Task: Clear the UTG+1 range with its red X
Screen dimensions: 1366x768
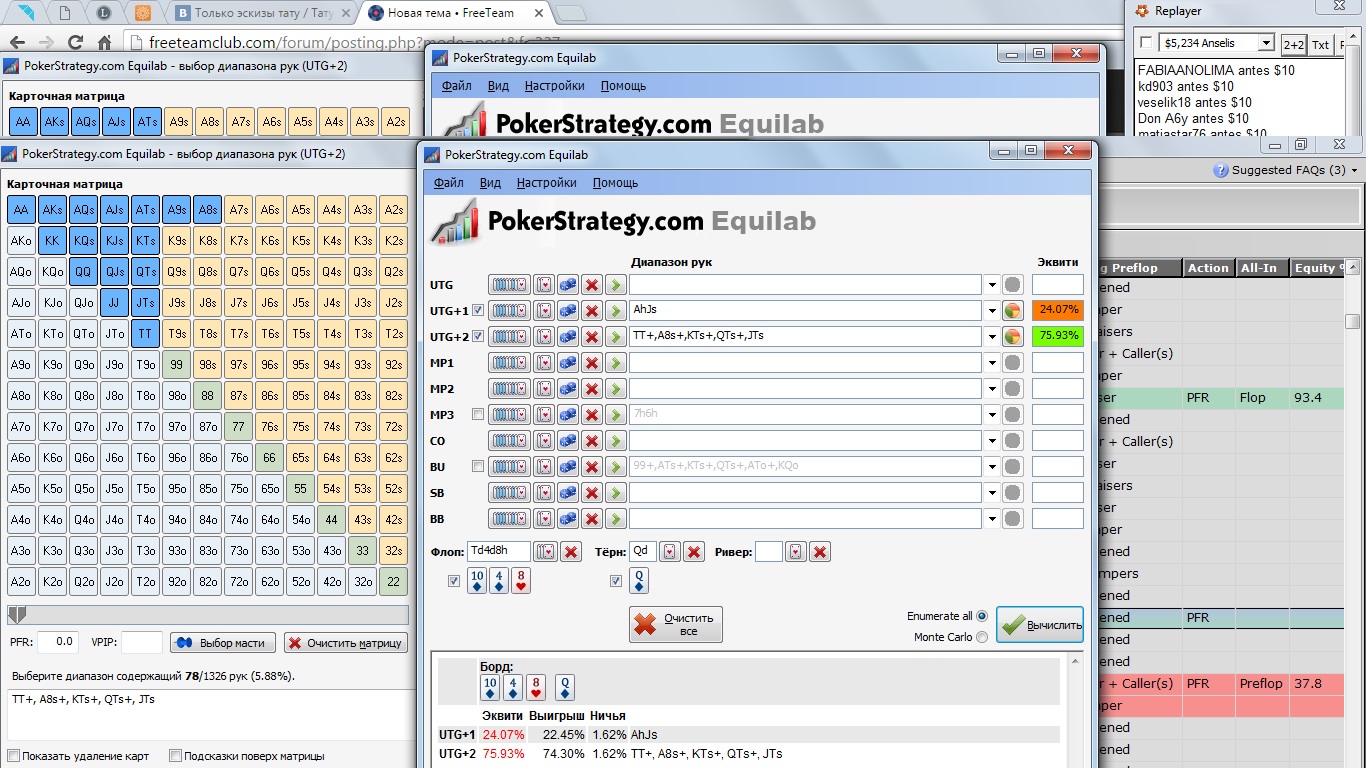Action: point(592,311)
